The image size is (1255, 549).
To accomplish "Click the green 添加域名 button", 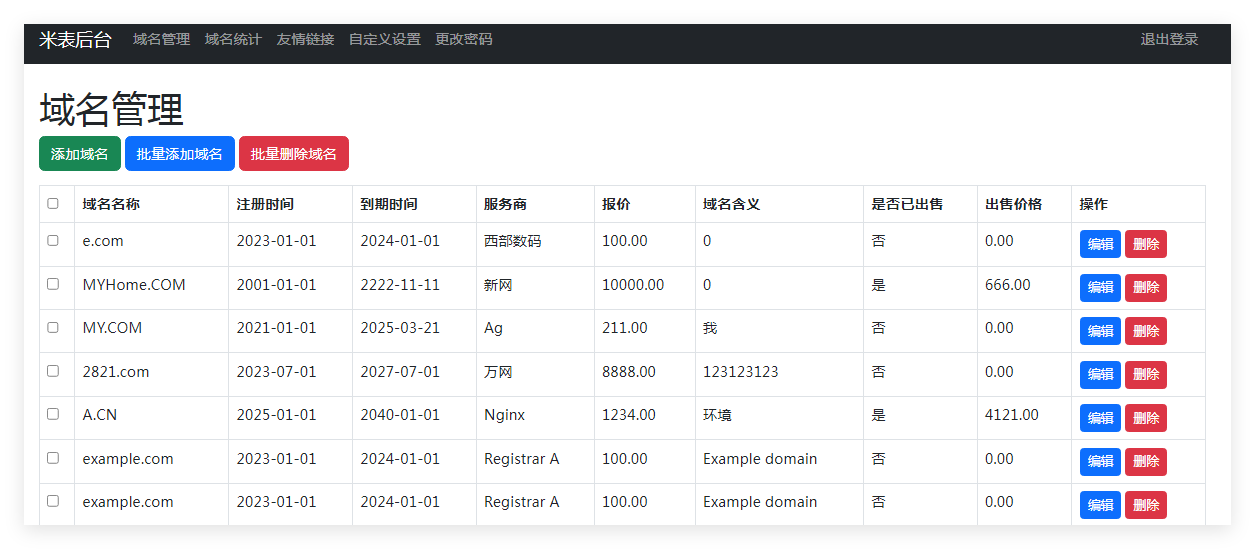I will pos(80,154).
